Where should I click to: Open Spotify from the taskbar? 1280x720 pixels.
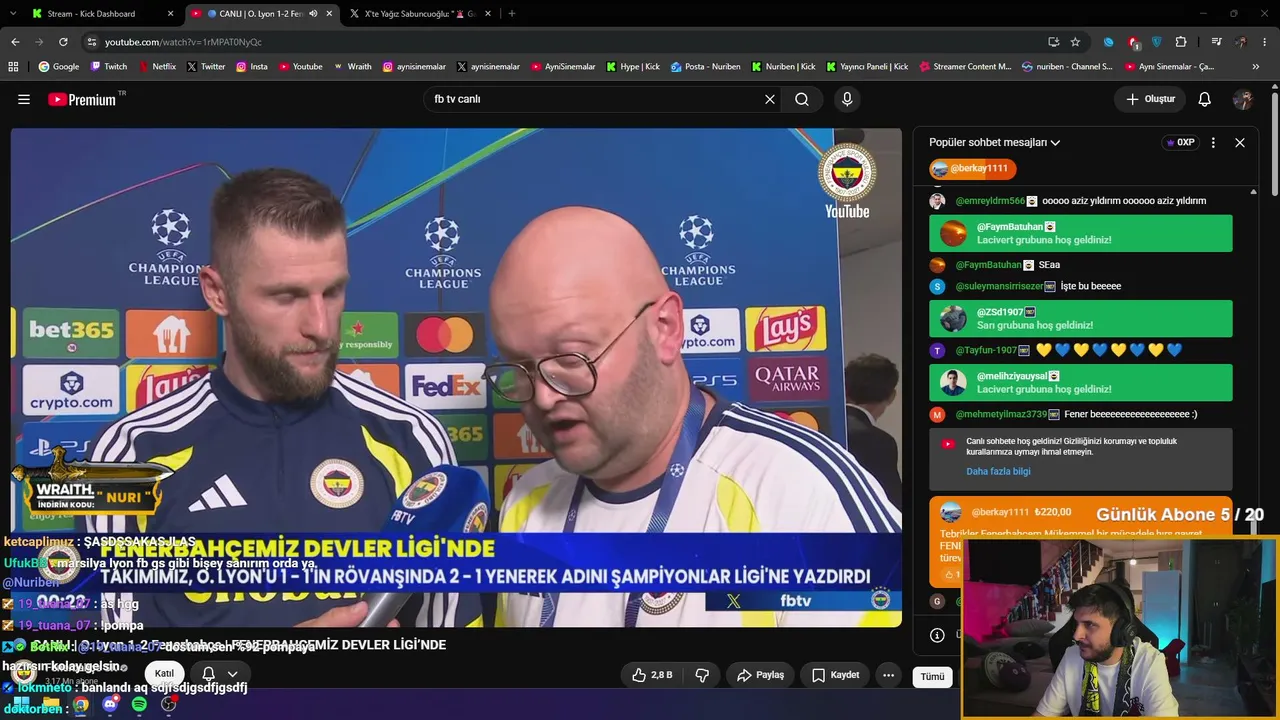139,705
